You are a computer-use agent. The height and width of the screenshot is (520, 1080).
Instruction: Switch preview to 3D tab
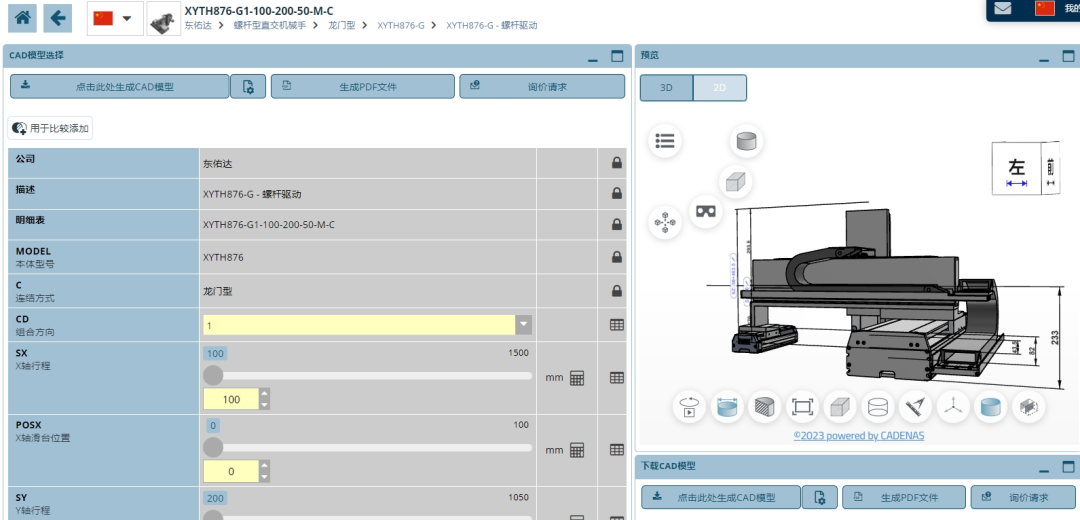pos(666,87)
